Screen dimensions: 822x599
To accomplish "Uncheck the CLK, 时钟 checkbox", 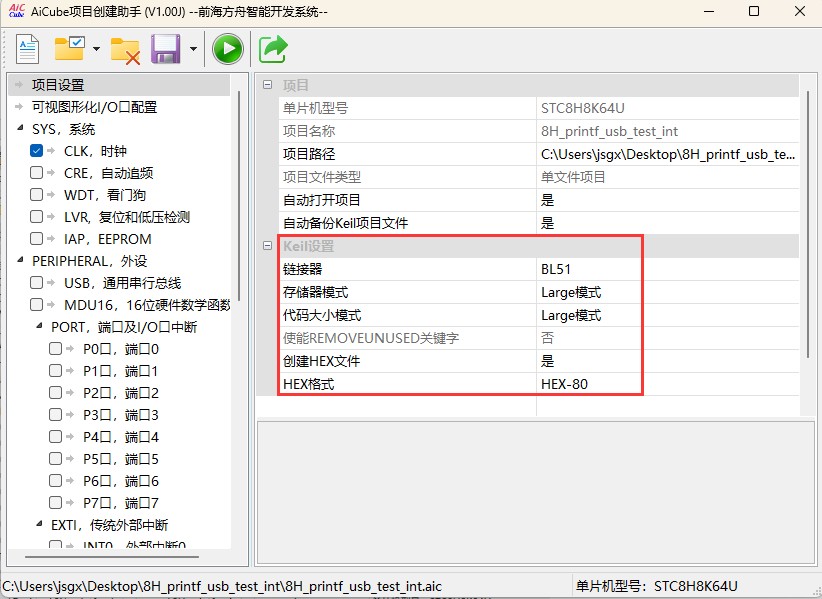I will pos(36,150).
